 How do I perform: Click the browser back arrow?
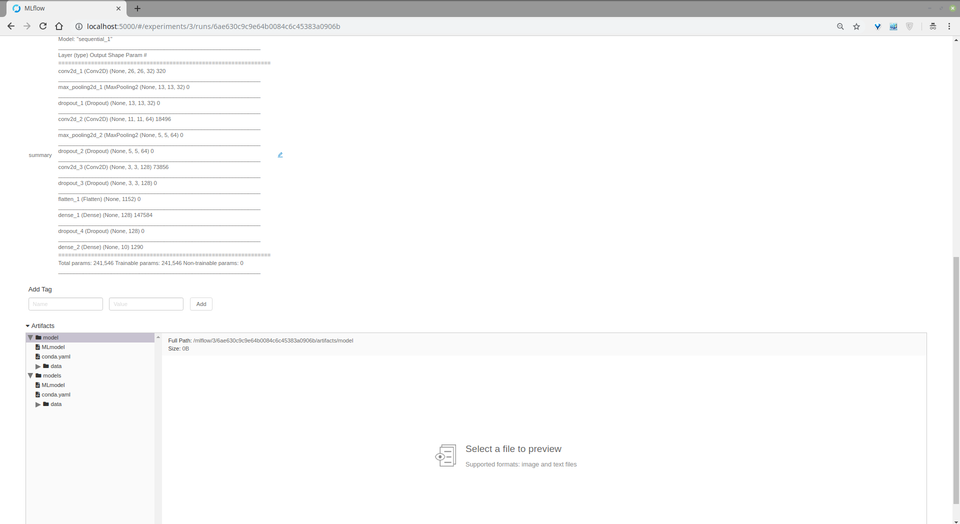coord(10,26)
